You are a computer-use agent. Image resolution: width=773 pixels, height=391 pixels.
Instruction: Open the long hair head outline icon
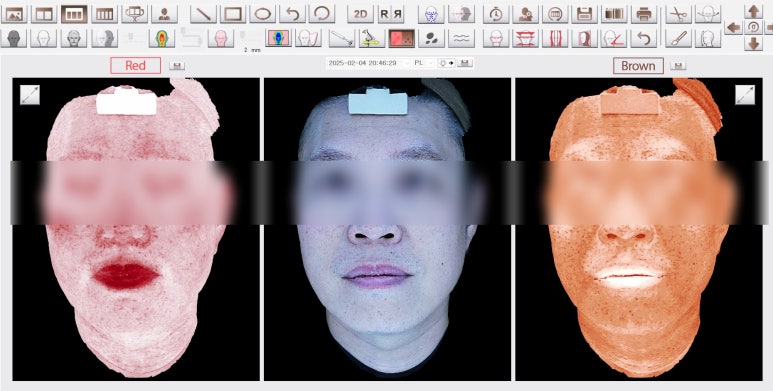pyautogui.click(x=708, y=38)
